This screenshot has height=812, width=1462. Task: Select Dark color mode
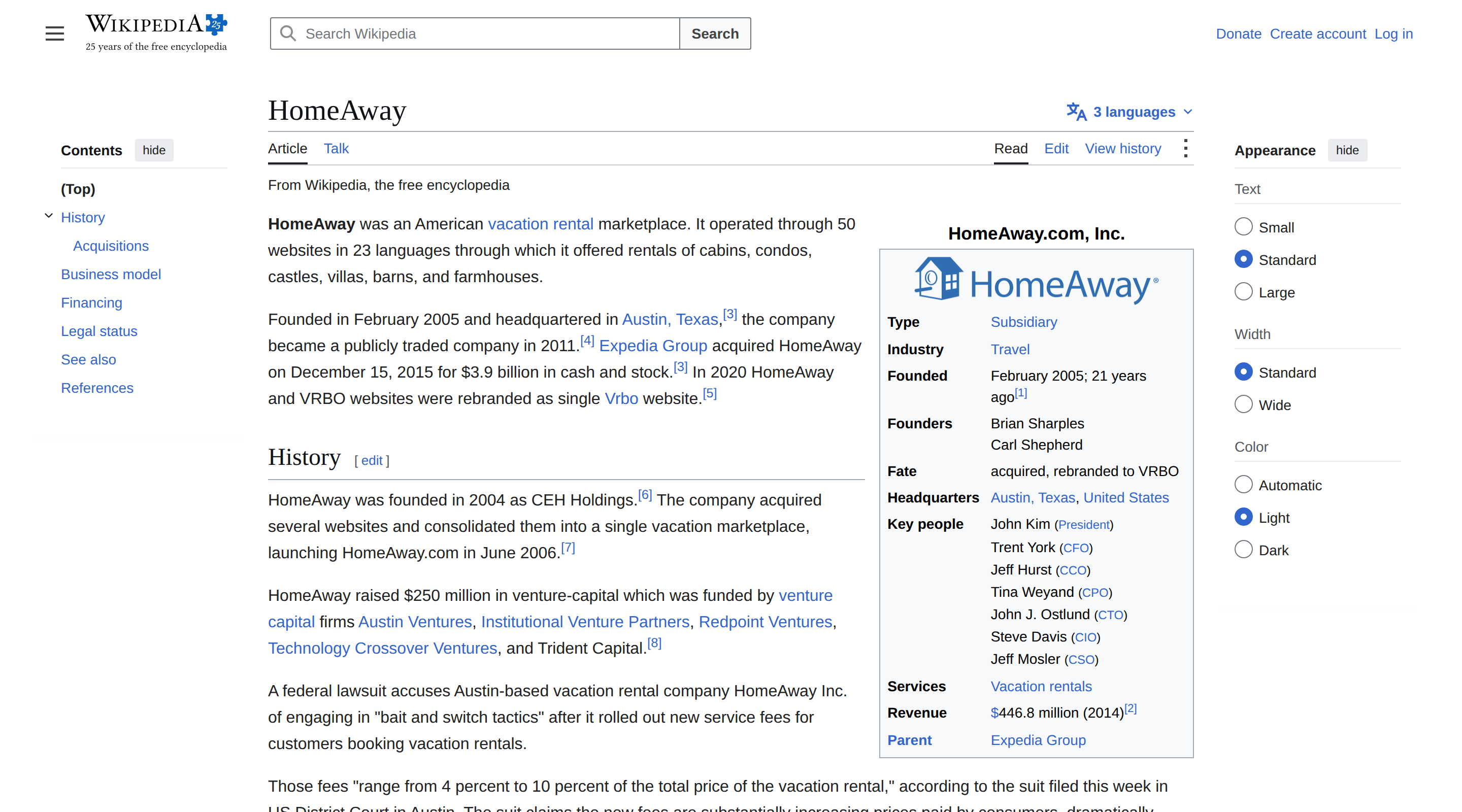1243,549
